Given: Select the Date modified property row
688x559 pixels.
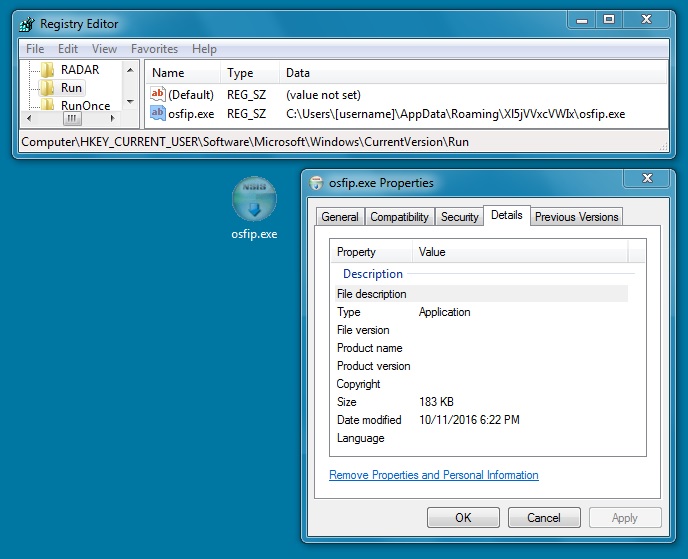Looking at the screenshot, I should tap(481, 420).
